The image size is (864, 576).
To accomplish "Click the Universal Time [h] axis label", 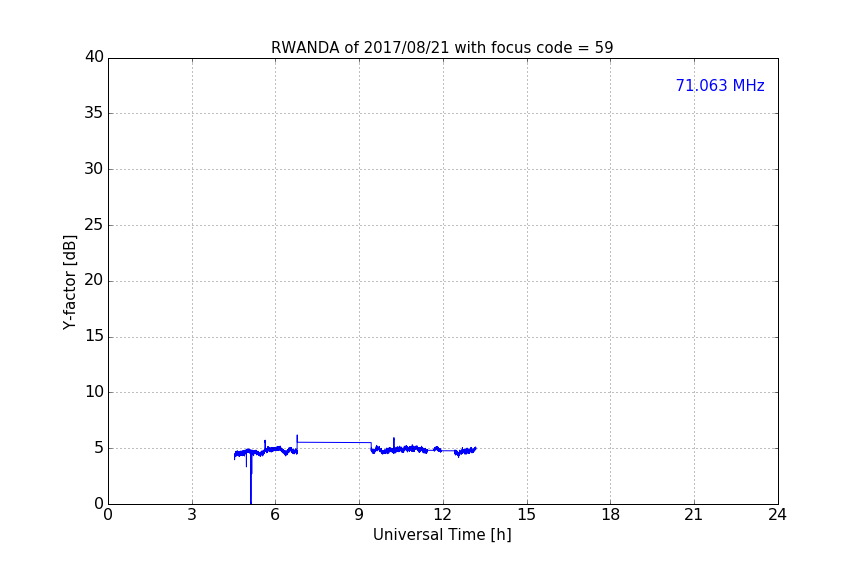I will [442, 535].
